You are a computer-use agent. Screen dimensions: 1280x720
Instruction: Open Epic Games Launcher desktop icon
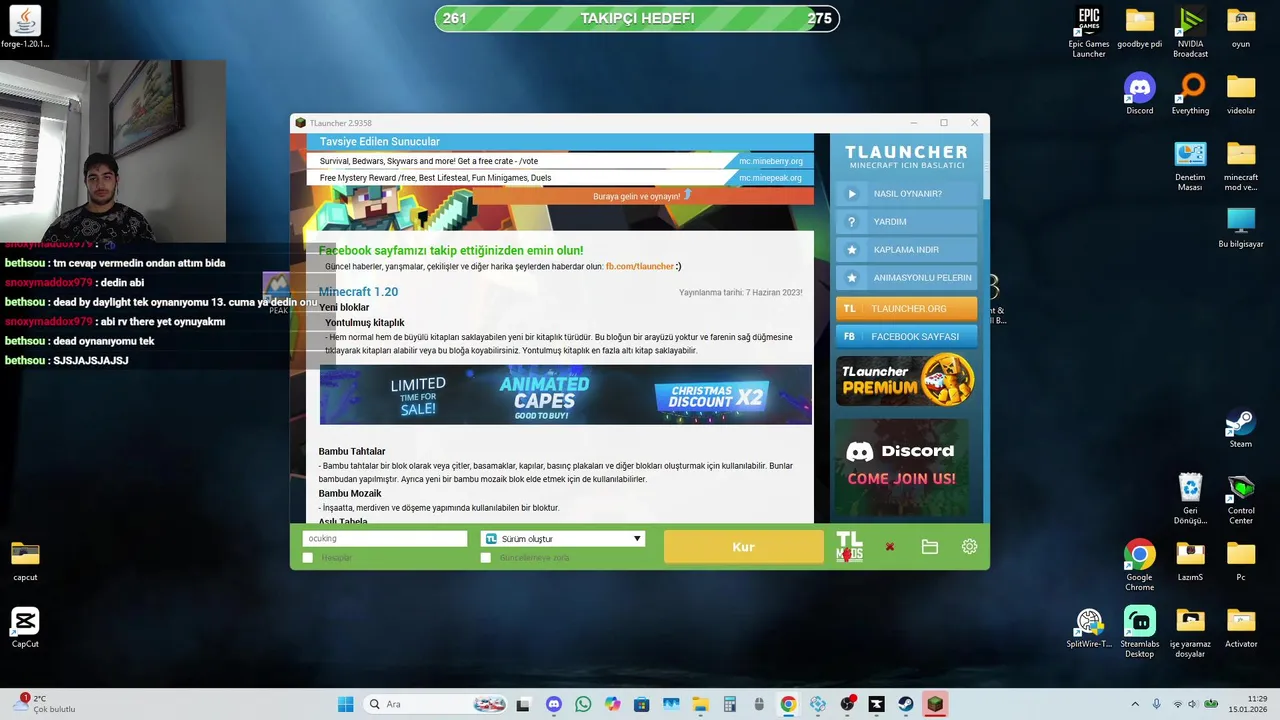click(x=1089, y=32)
